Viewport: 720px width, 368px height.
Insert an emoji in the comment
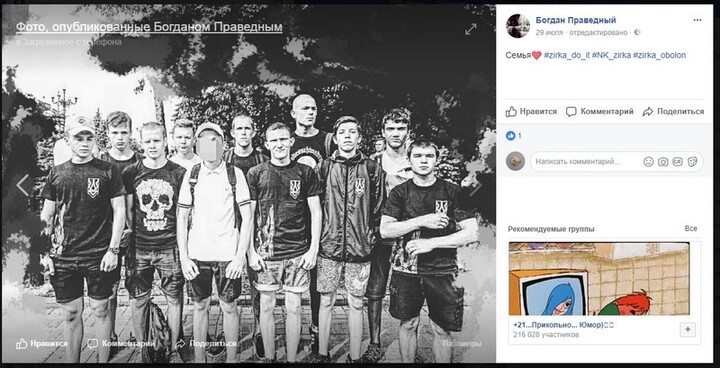648,162
